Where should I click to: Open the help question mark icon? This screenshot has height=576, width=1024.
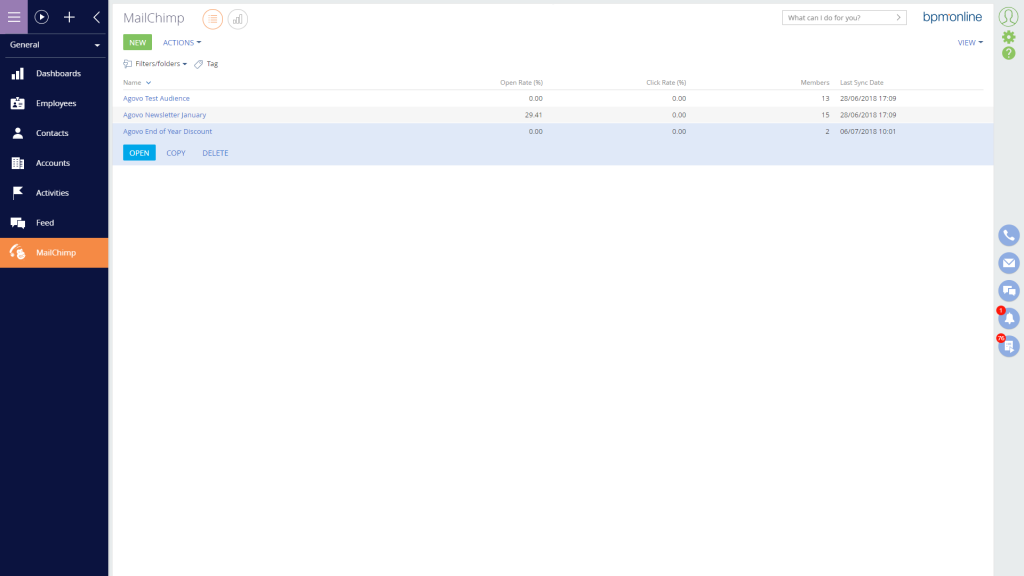pyautogui.click(x=1008, y=54)
